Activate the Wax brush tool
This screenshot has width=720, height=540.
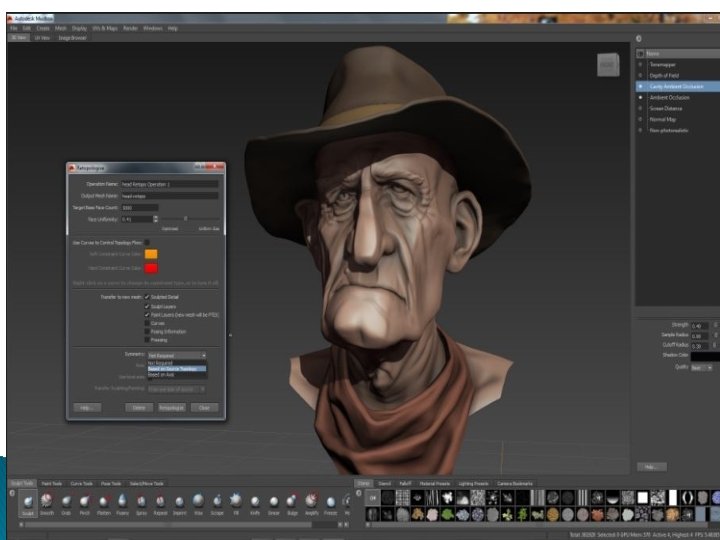click(196, 500)
